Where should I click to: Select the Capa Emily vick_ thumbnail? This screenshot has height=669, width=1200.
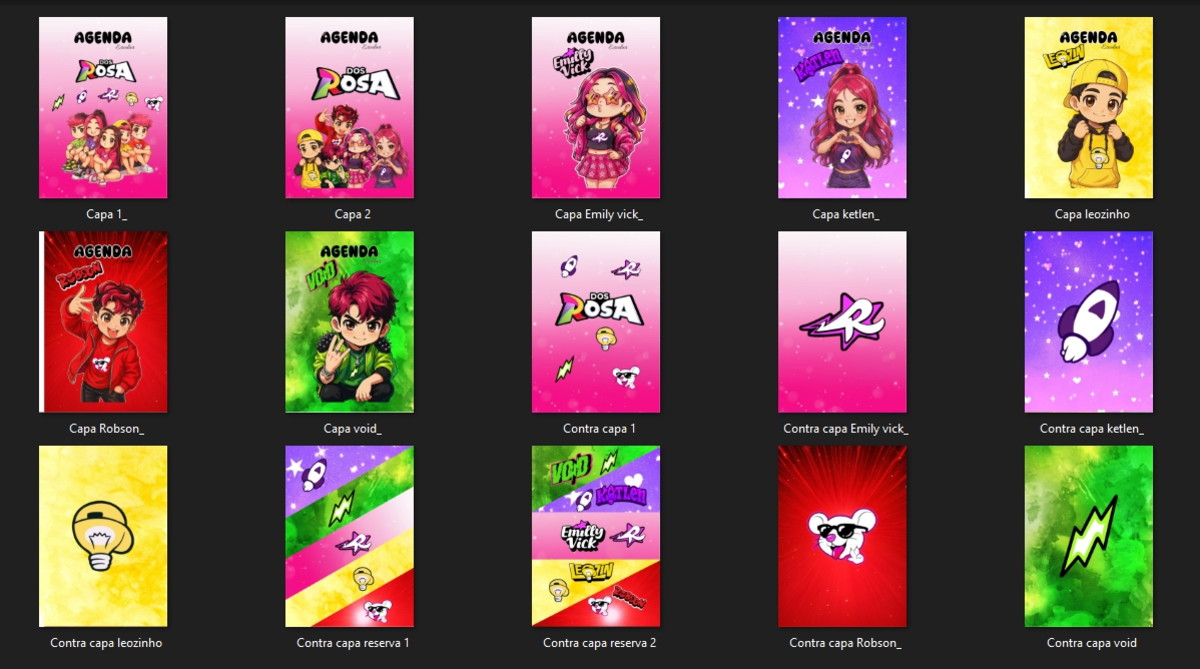[x=596, y=107]
